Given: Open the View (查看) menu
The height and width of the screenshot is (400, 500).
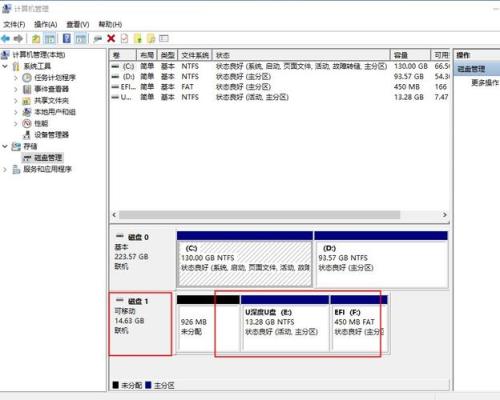Looking at the screenshot, I should [78, 24].
